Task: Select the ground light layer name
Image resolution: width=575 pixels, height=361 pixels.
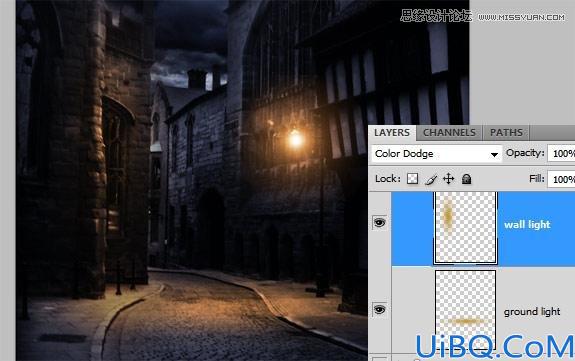Action: [x=532, y=312]
